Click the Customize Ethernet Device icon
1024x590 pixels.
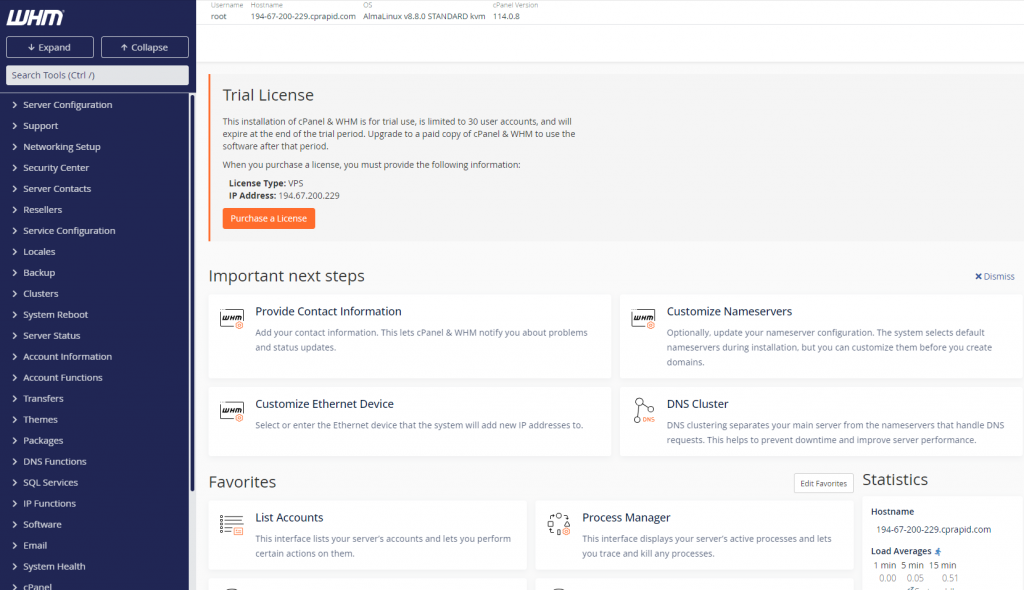pyautogui.click(x=232, y=411)
